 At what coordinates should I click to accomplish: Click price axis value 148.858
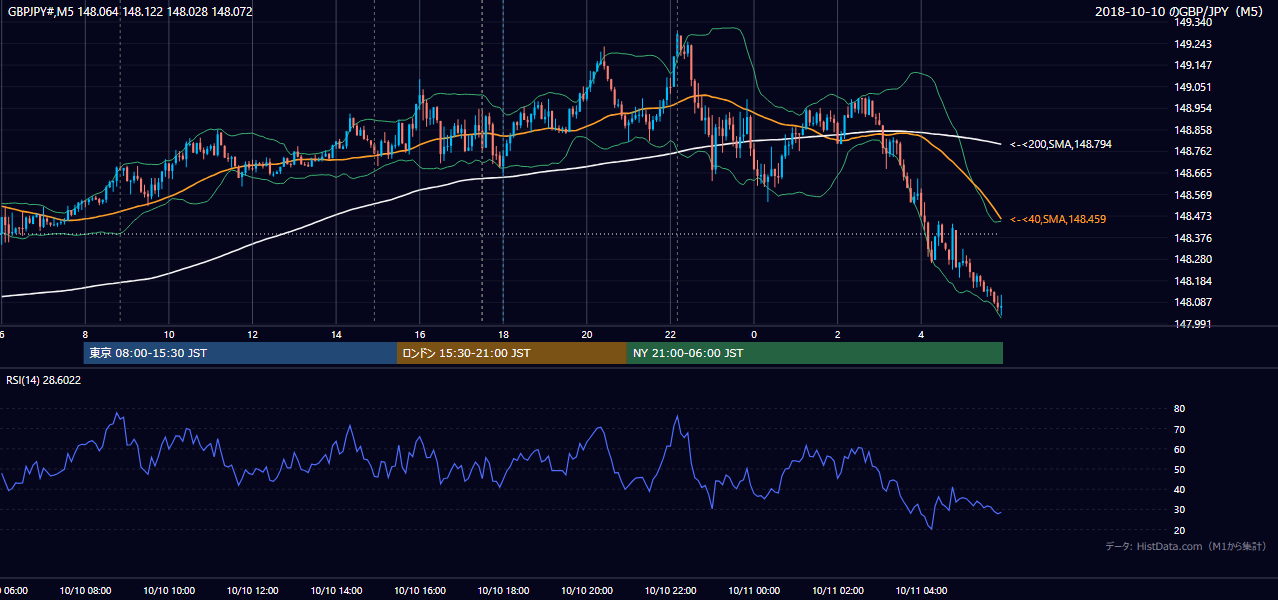click(x=1193, y=130)
